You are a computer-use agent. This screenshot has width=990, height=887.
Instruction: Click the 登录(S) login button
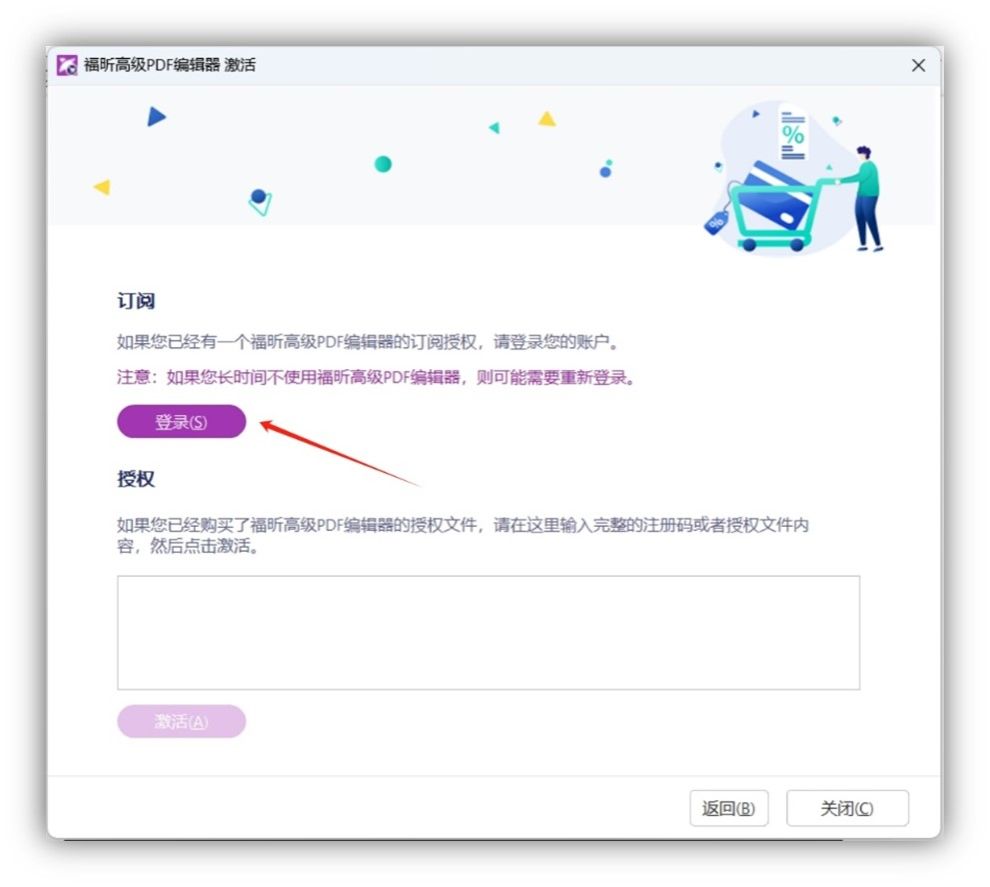tap(181, 422)
